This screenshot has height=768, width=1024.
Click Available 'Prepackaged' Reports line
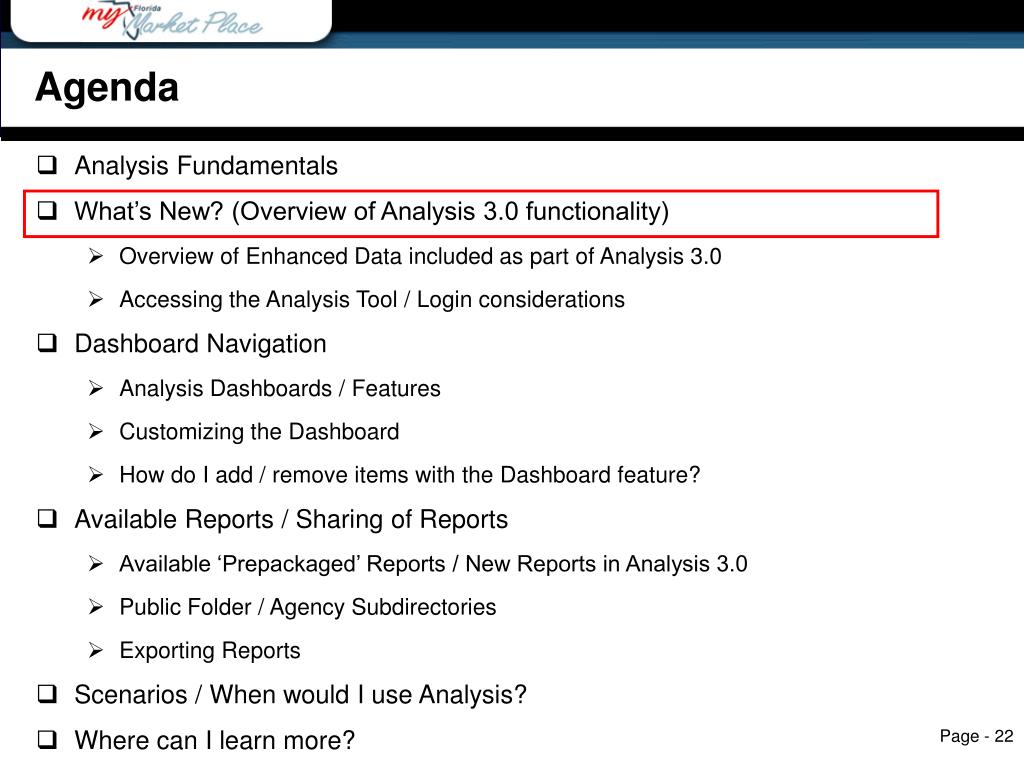[433, 564]
